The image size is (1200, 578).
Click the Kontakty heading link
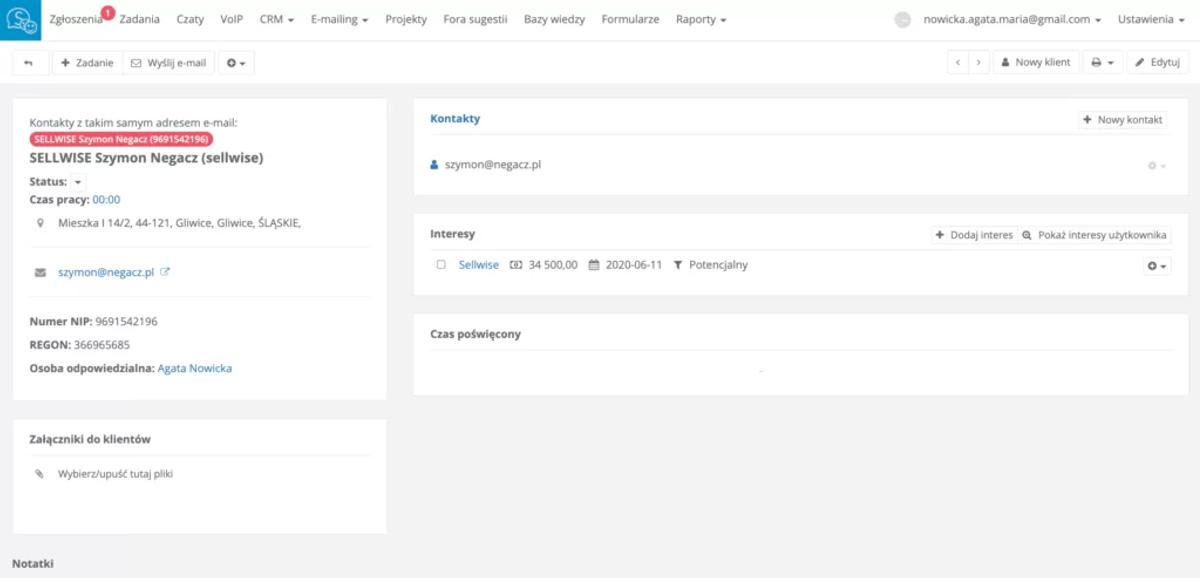[x=455, y=118]
